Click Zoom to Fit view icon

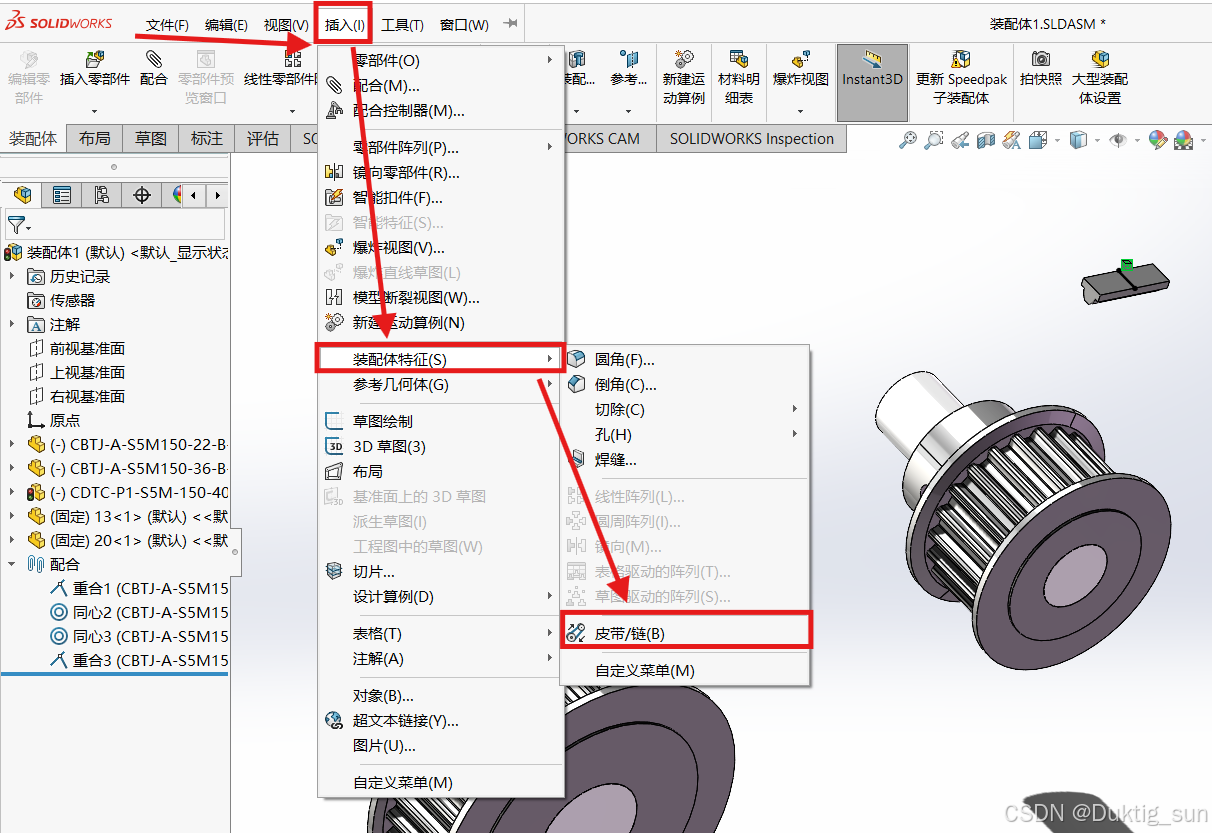click(x=907, y=141)
